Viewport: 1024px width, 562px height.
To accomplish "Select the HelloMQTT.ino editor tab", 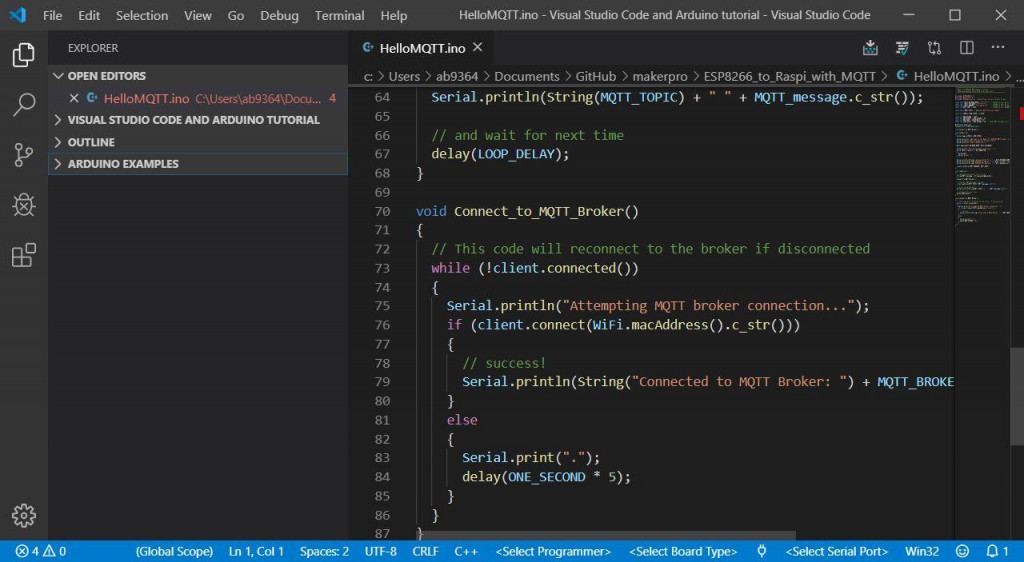I will coord(422,48).
